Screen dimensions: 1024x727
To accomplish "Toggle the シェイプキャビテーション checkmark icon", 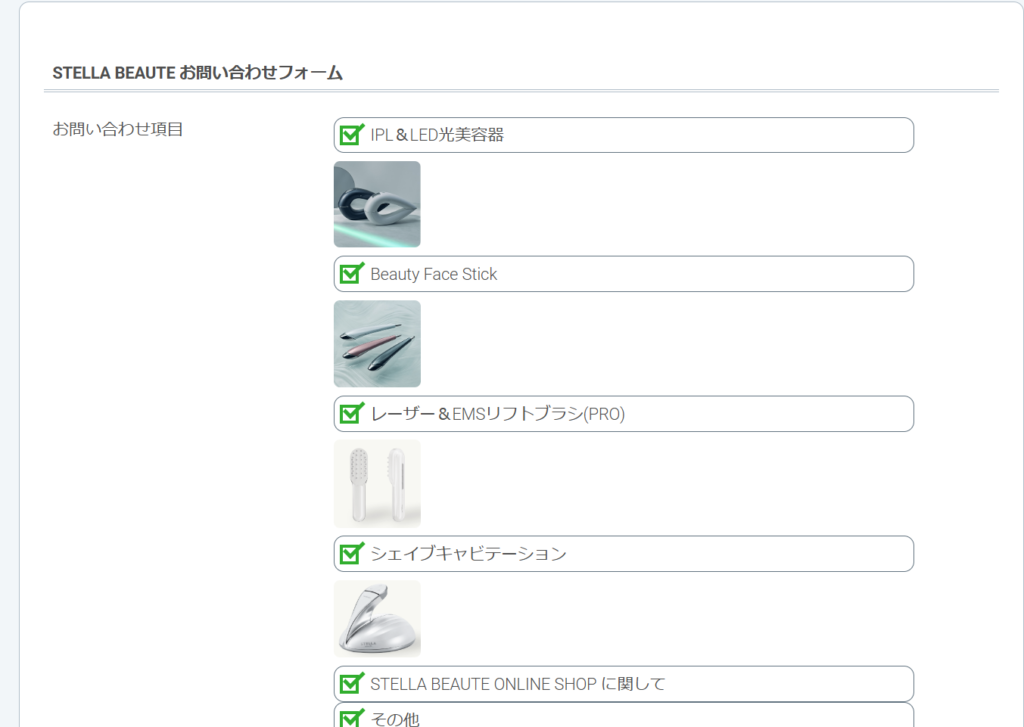I will pos(351,553).
